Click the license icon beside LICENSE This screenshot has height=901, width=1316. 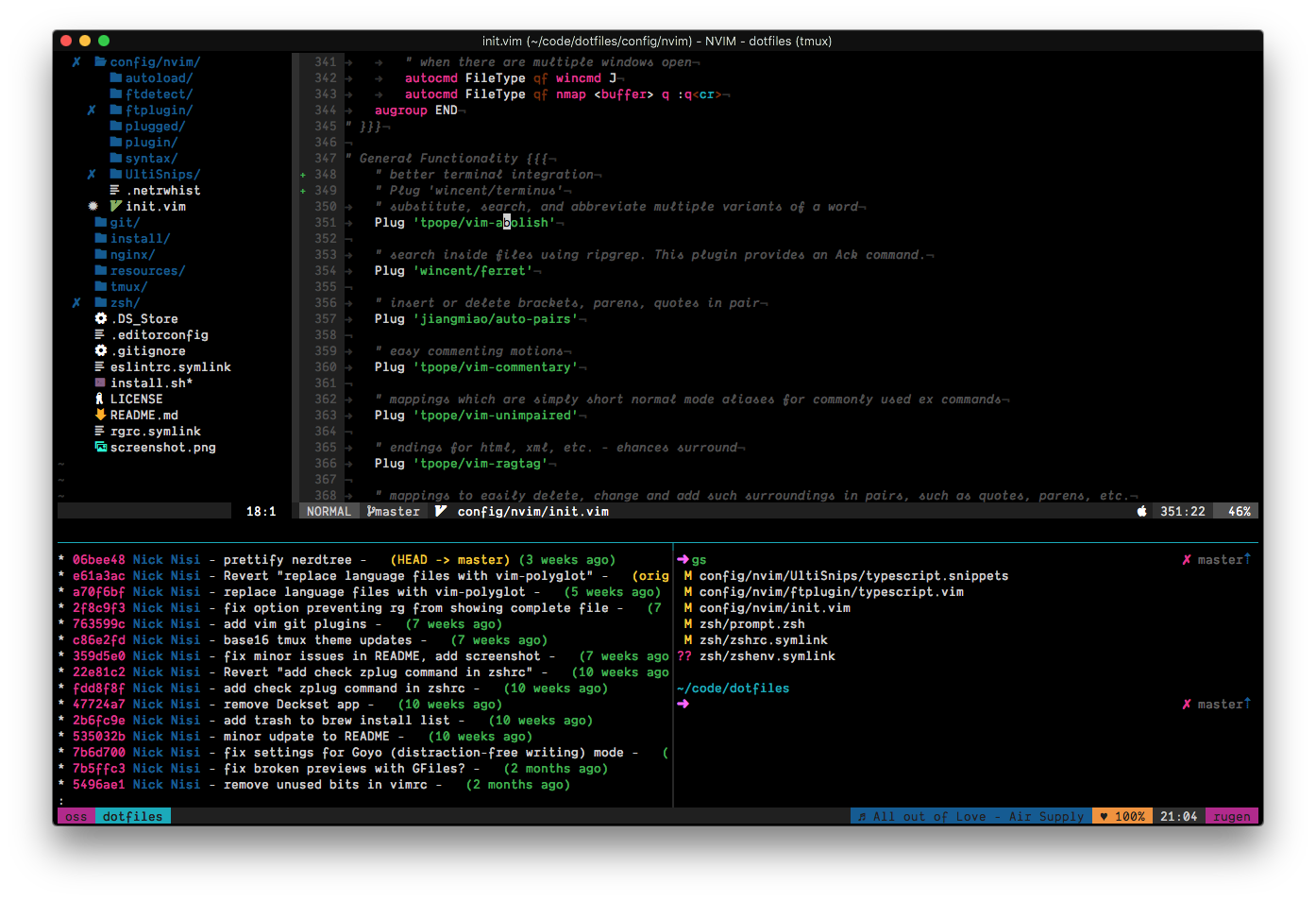(x=100, y=399)
